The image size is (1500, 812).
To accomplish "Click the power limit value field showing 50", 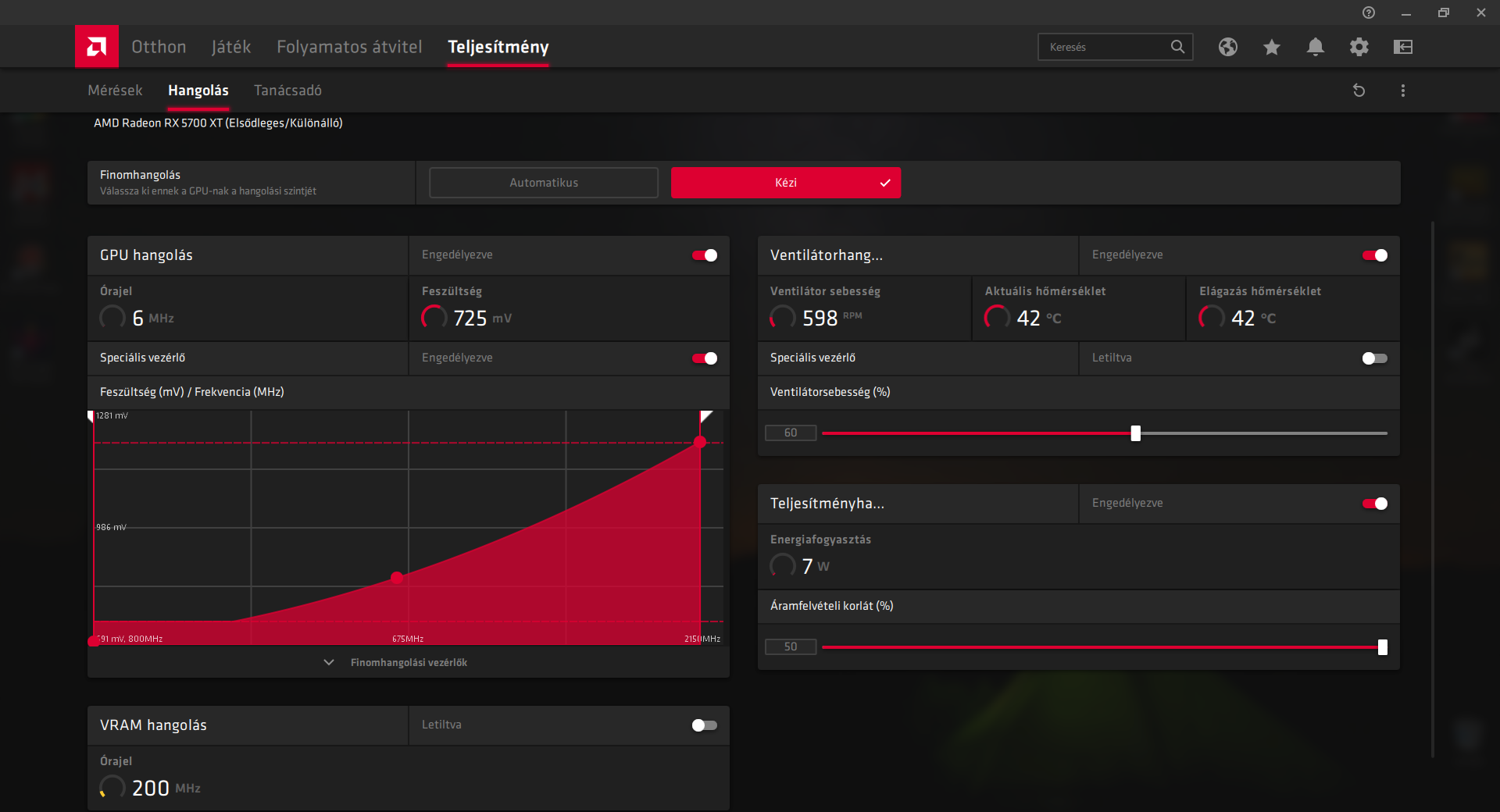I will coord(791,647).
